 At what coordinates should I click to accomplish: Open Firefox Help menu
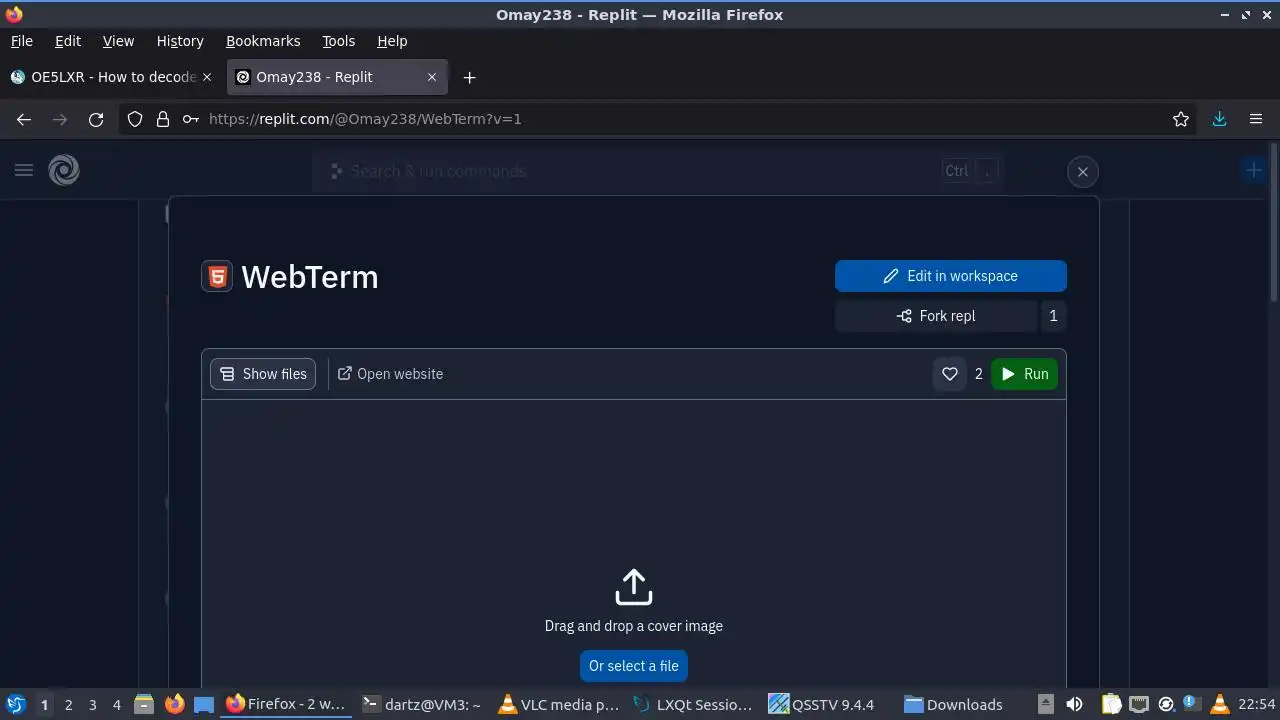[392, 41]
